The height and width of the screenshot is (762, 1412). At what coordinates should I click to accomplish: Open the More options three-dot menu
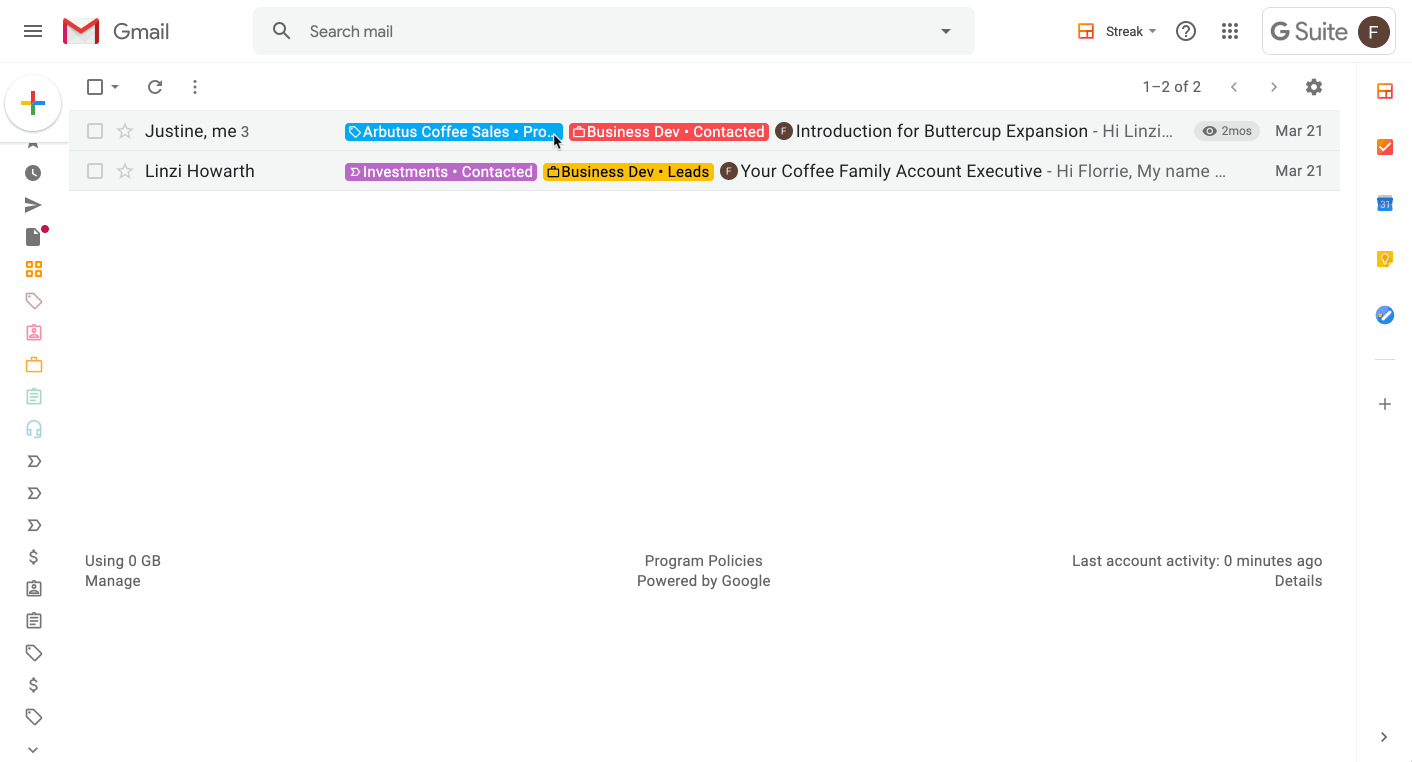click(195, 87)
